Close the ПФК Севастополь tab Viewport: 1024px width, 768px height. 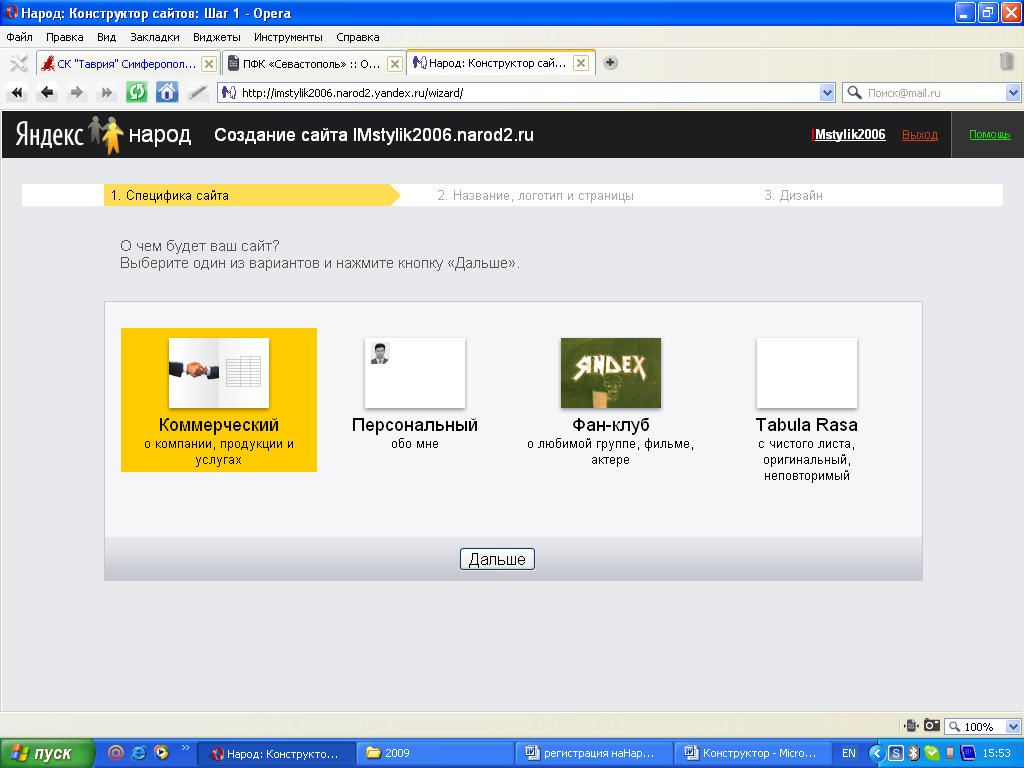coord(394,63)
